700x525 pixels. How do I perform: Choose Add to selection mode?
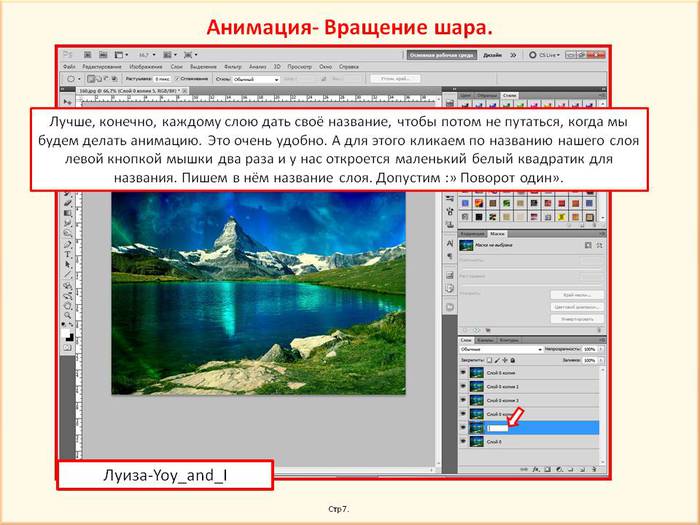coord(100,79)
